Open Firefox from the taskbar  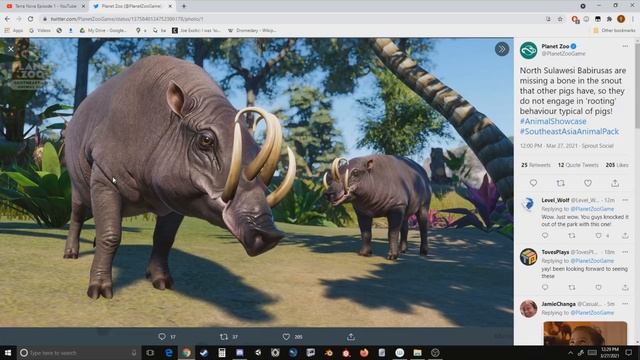[364, 353]
